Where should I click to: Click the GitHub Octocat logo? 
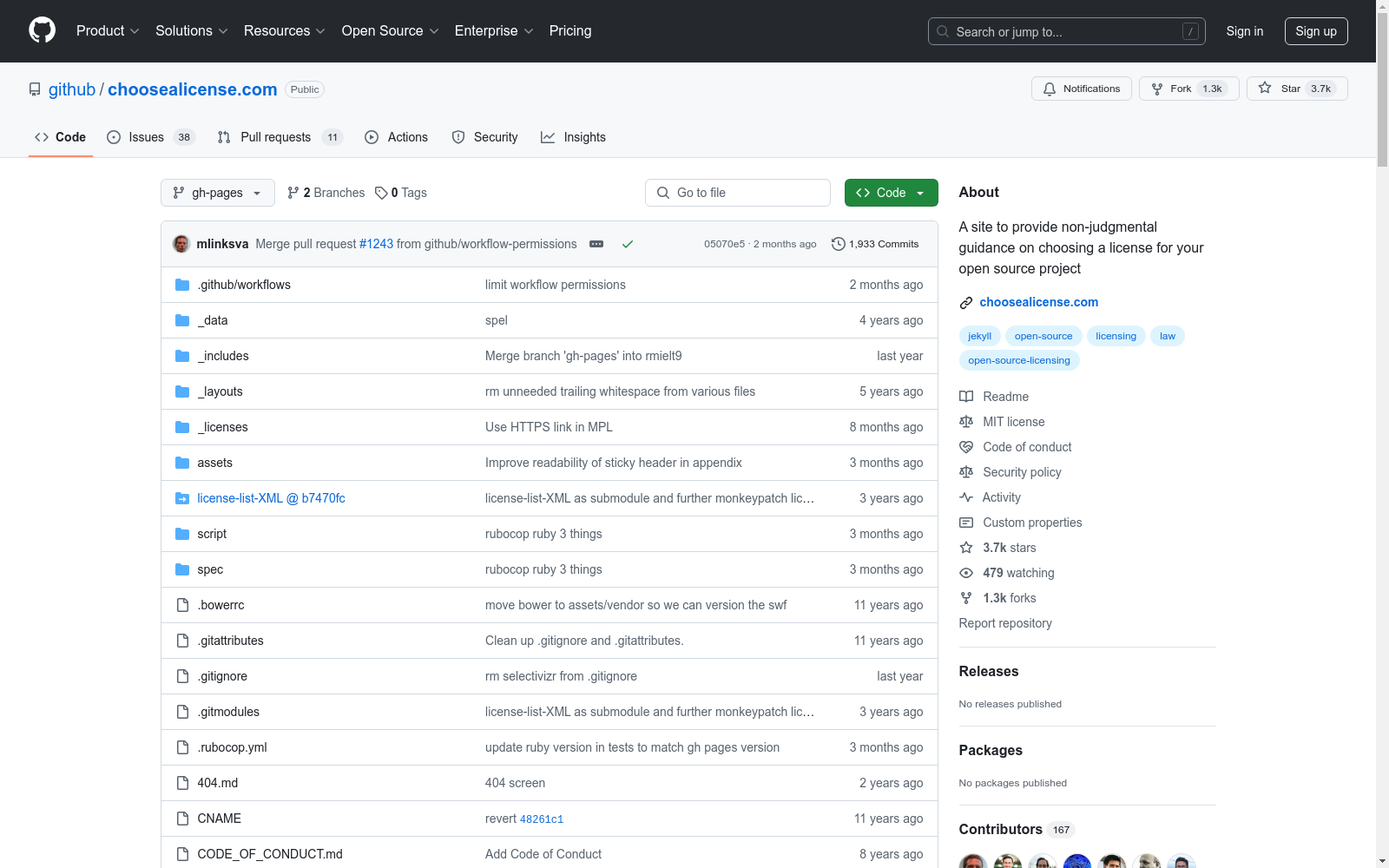pos(42,30)
